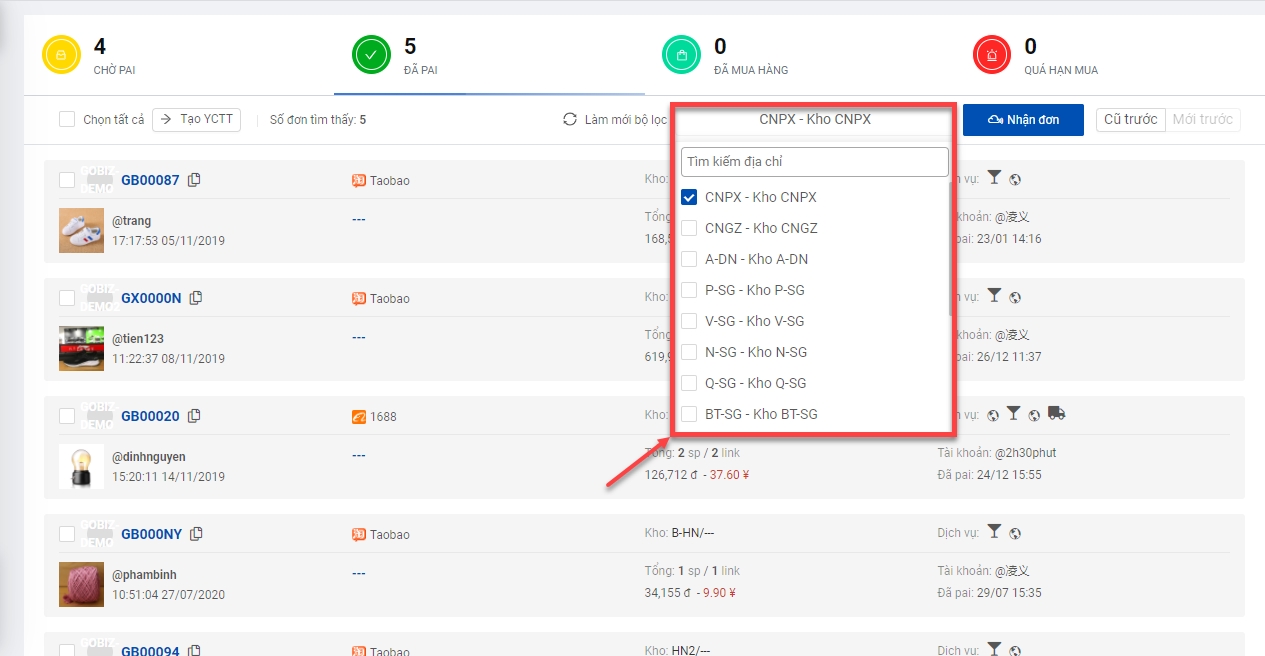The image size is (1265, 656).
Task: Click the funnel service icon on GB00020
Action: tap(1014, 414)
